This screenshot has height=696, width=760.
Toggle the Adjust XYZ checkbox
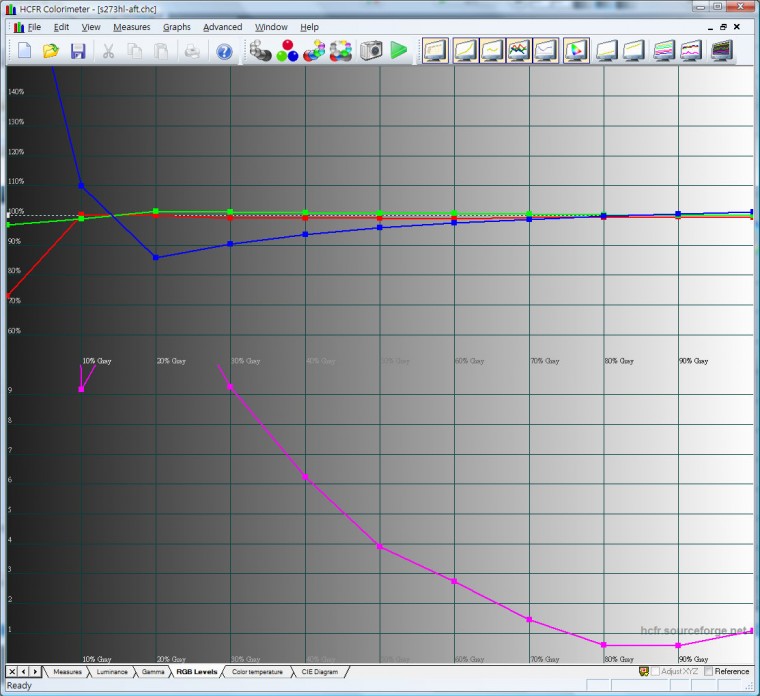(655, 671)
